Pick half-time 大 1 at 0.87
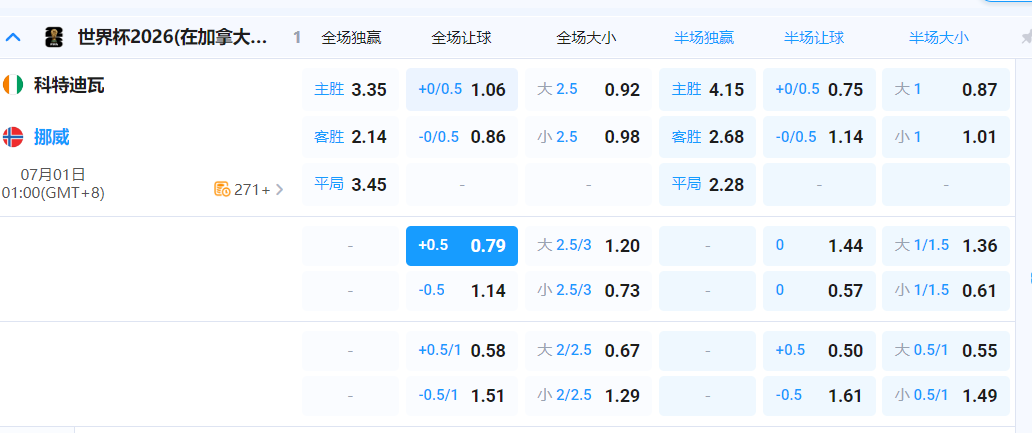This screenshot has width=1032, height=433. pyautogui.click(x=946, y=89)
